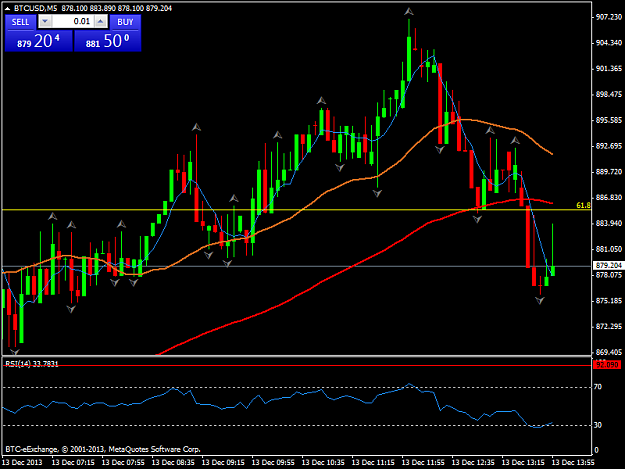Click the 886.830 price scale value
This screenshot has height=469, width=625.
coord(608,197)
